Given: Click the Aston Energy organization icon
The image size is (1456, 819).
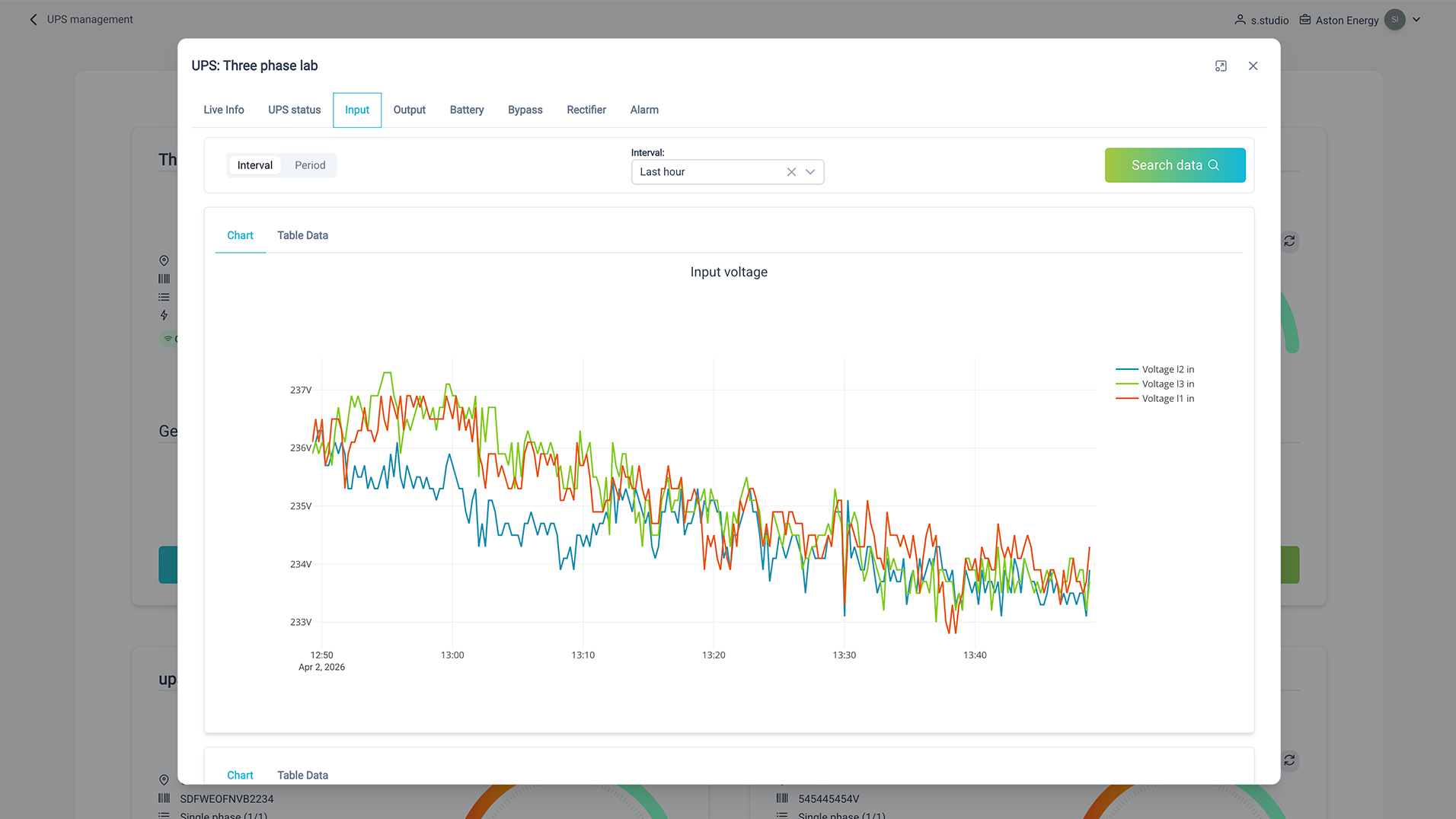Looking at the screenshot, I should pyautogui.click(x=1305, y=20).
